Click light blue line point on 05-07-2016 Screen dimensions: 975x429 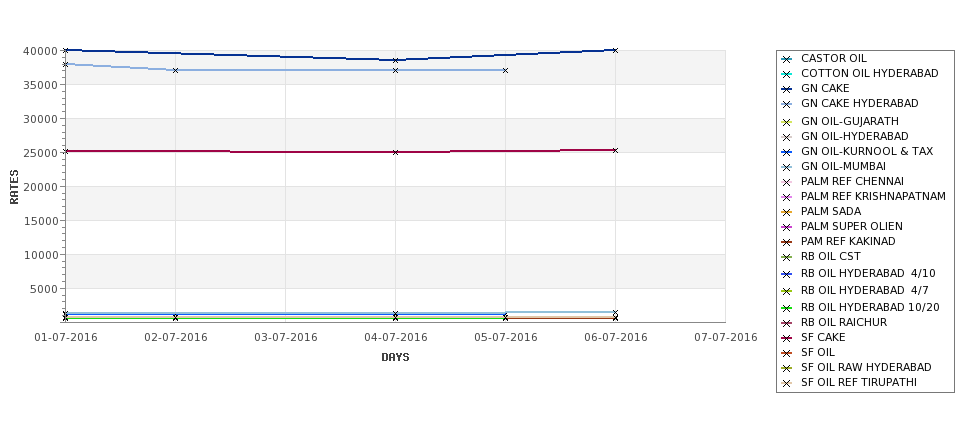click(505, 70)
